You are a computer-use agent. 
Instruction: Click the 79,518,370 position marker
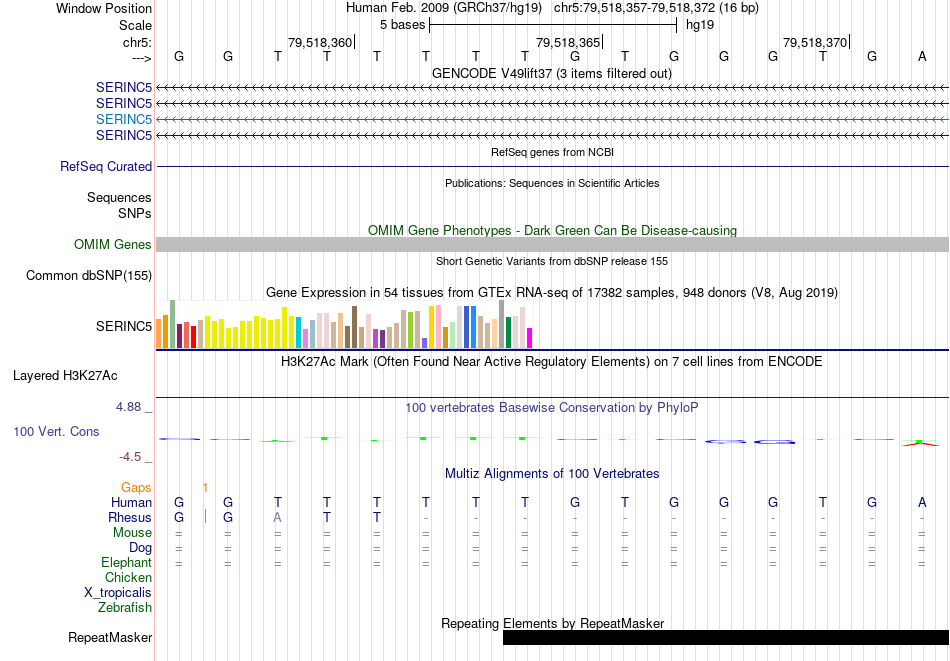(815, 42)
